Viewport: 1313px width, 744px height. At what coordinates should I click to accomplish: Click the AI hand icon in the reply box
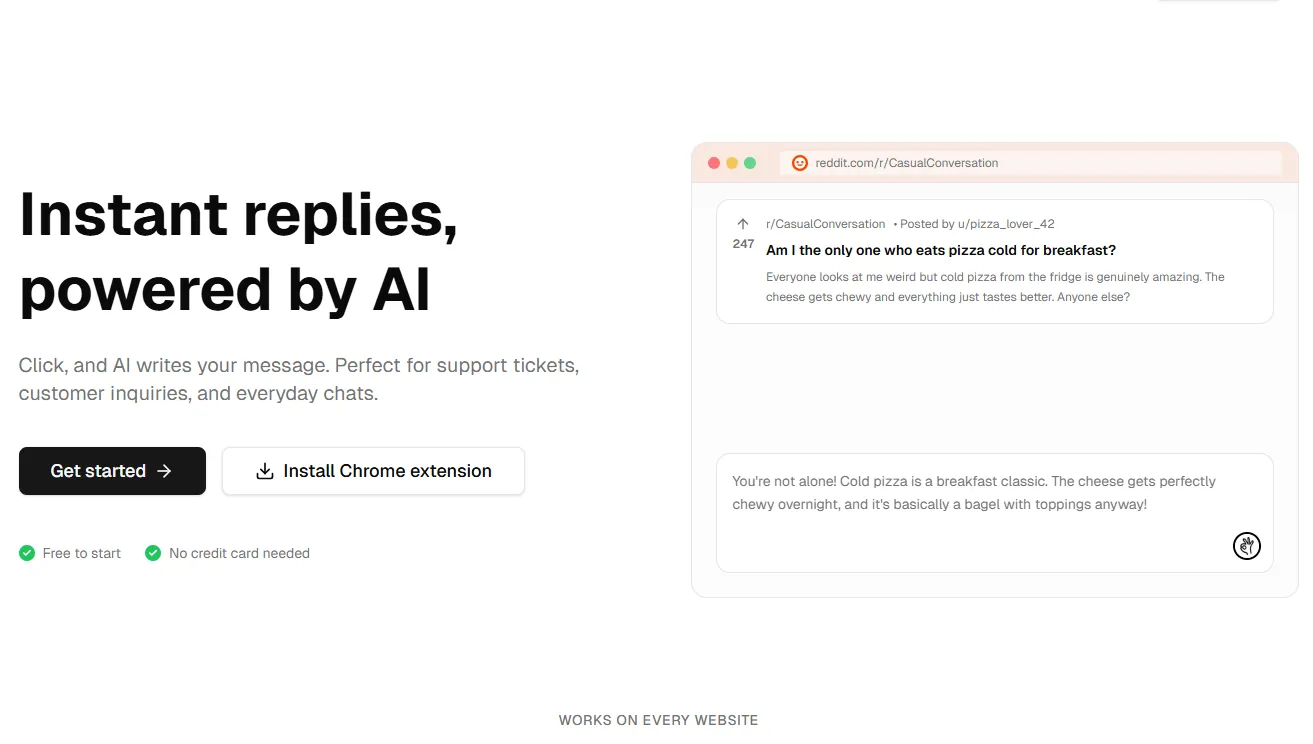[1246, 546]
